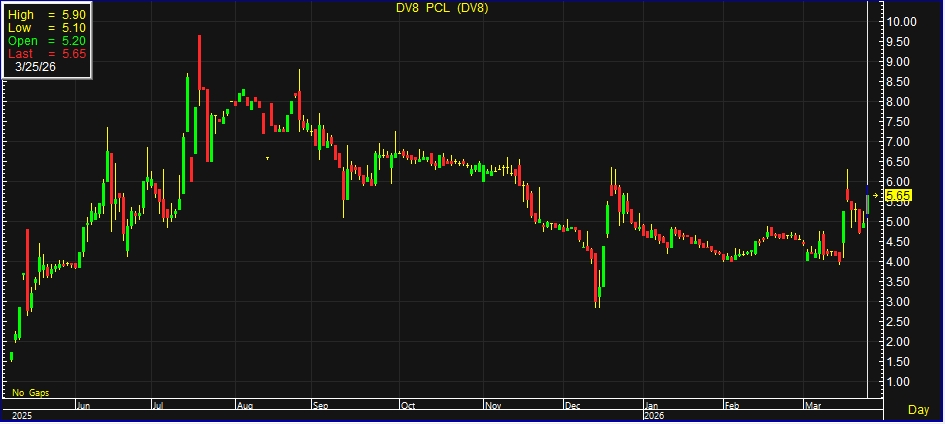Click the 3/25/26 date in info box
This screenshot has height=424, width=945.
(x=36, y=68)
